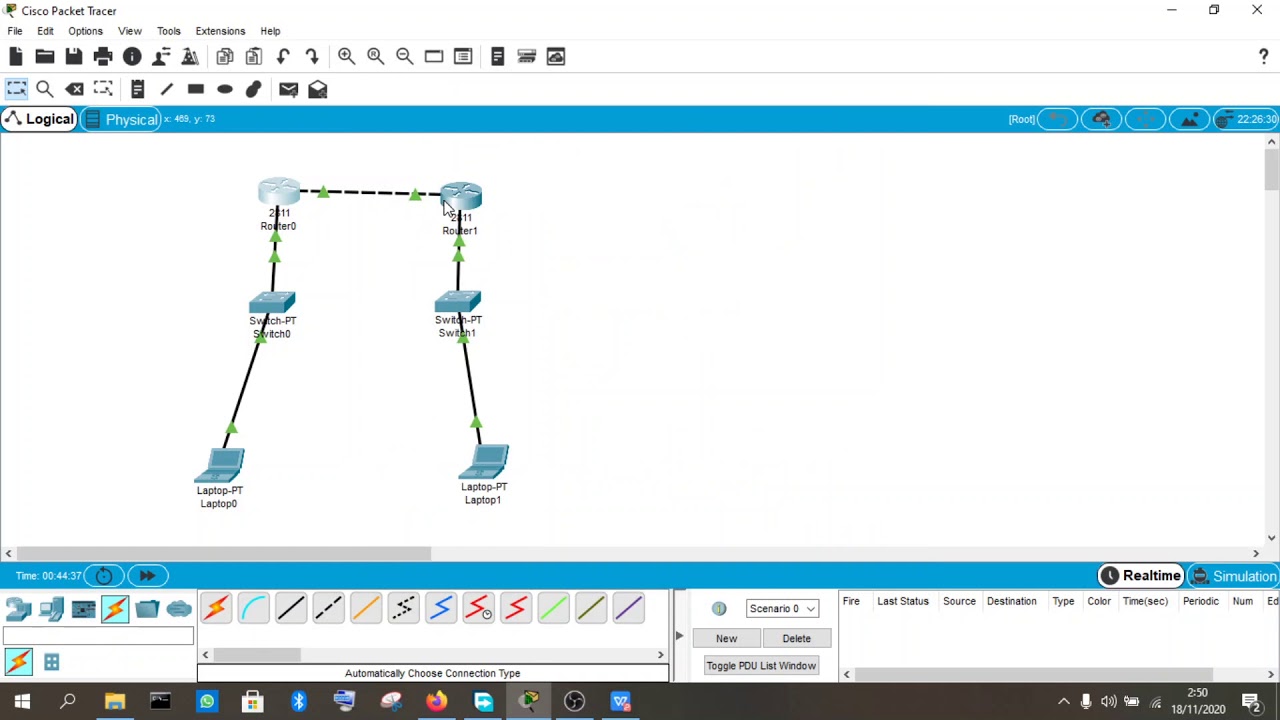Select Network Devices category
The image size is (1280, 720).
click(x=18, y=608)
